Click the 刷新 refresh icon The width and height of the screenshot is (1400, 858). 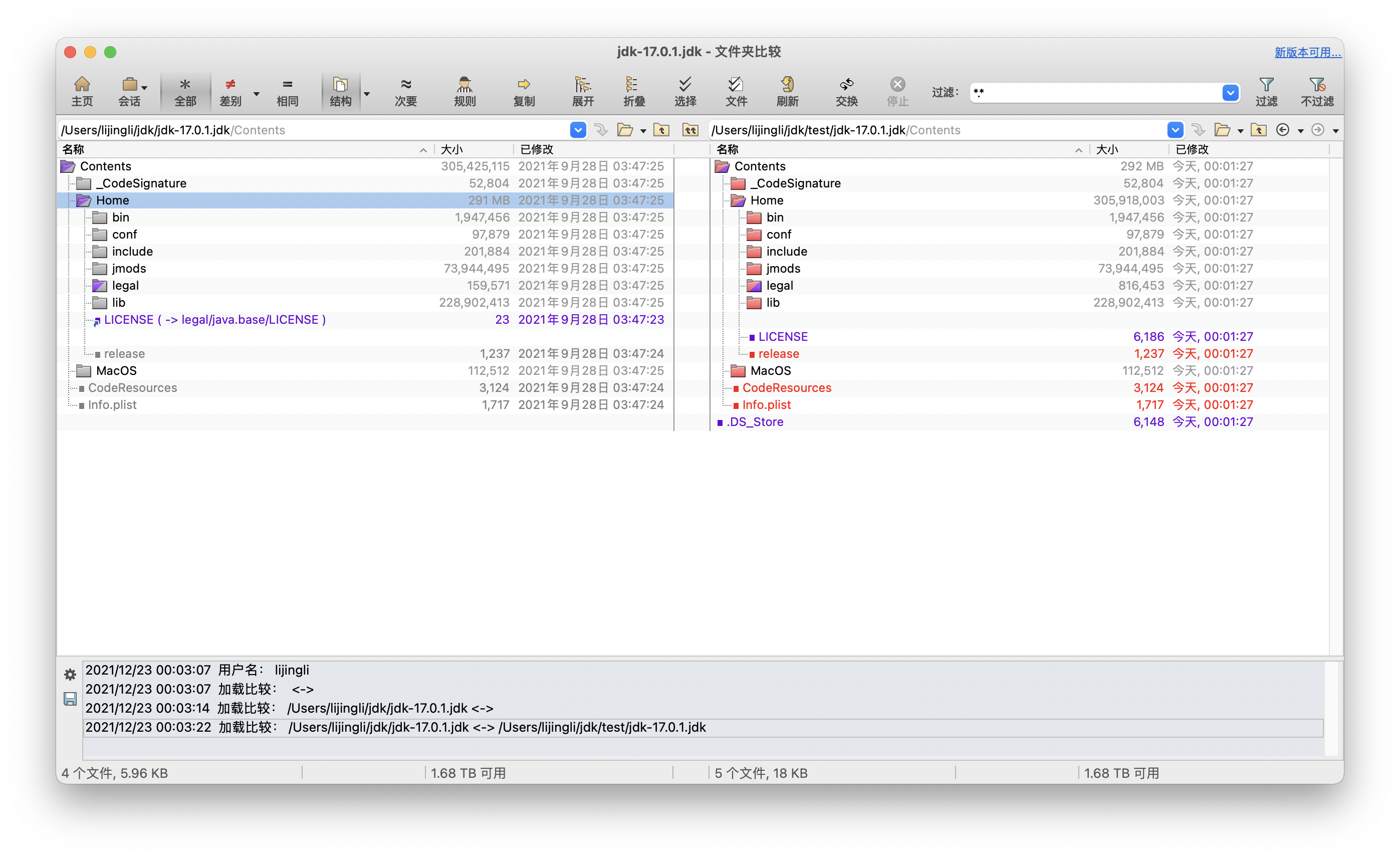point(787,91)
